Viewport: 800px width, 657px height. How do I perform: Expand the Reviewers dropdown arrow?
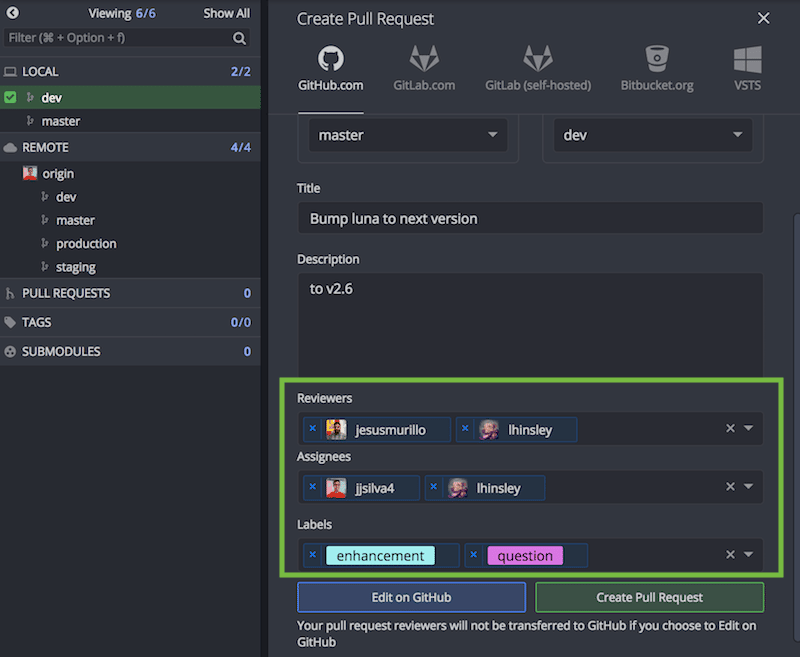tap(749, 429)
